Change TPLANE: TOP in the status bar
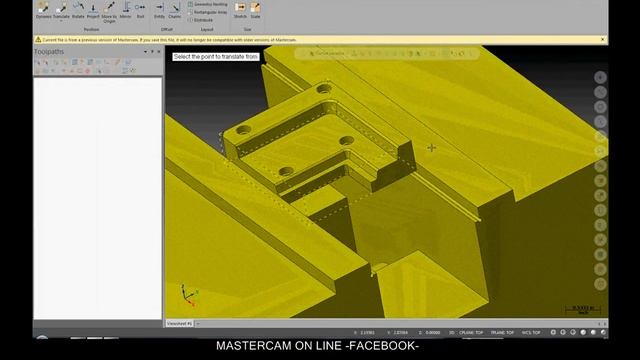640x360 pixels. click(502, 333)
